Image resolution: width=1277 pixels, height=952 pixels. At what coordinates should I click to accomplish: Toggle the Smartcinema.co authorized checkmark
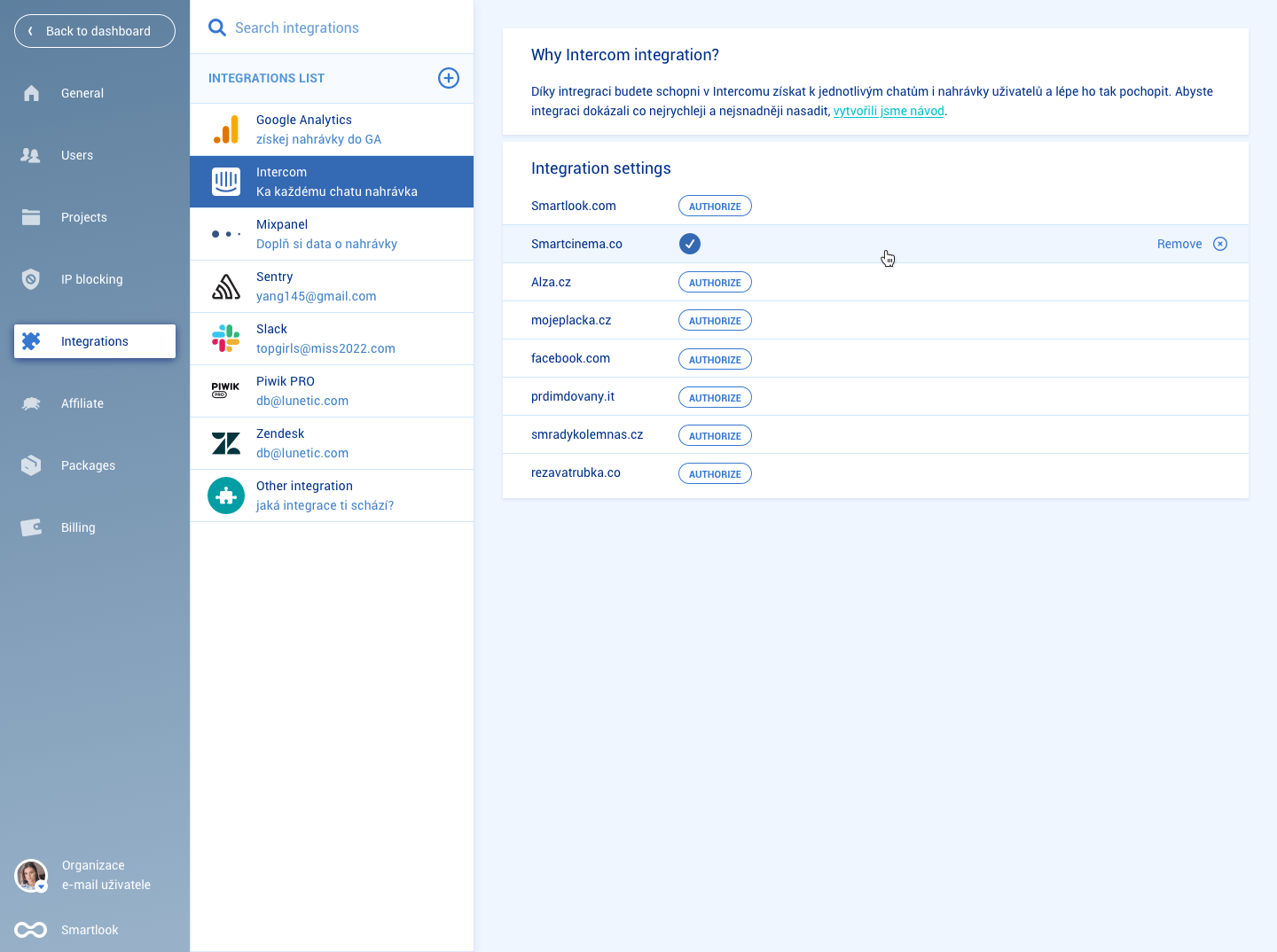pyautogui.click(x=690, y=244)
